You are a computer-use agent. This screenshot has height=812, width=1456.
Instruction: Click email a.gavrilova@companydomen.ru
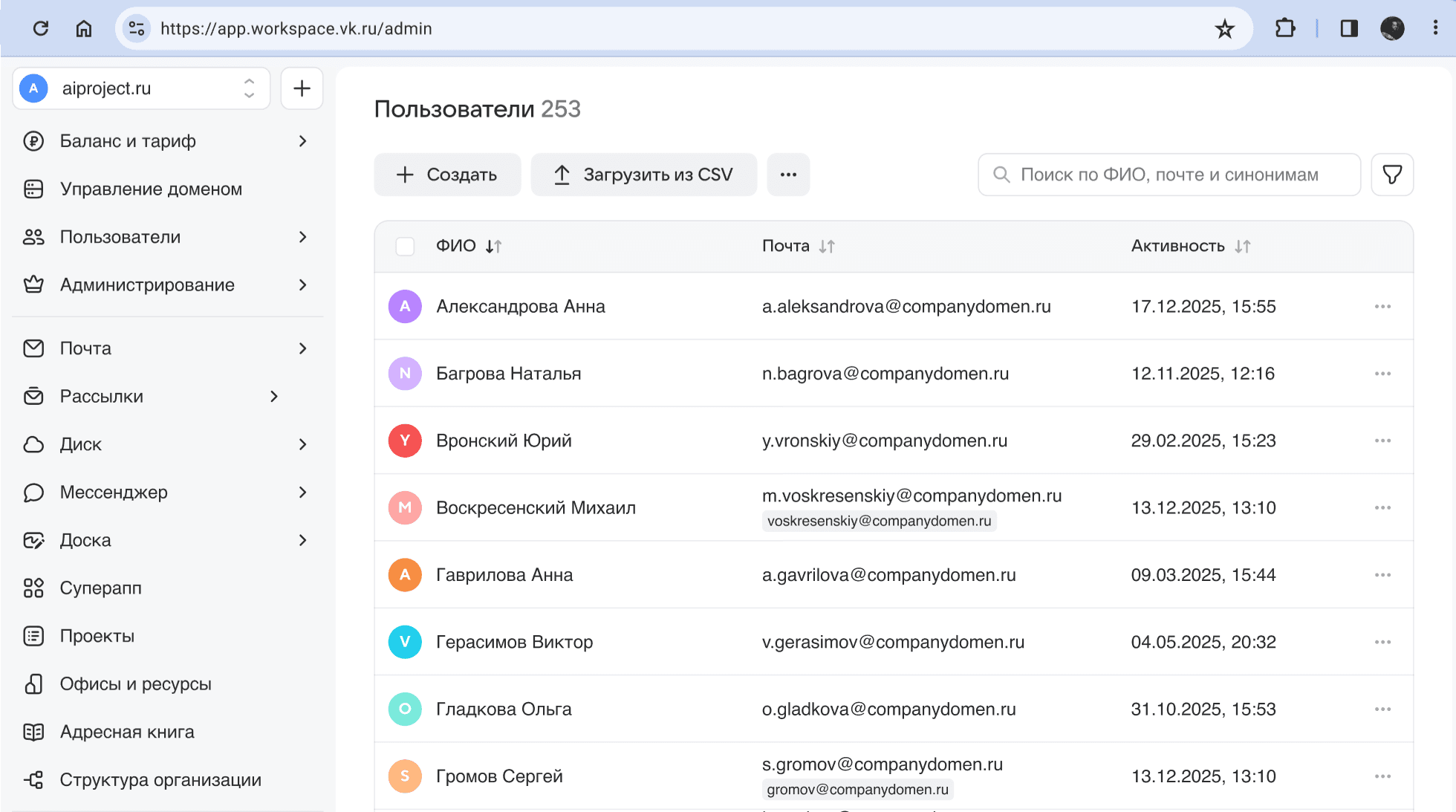pyautogui.click(x=889, y=575)
